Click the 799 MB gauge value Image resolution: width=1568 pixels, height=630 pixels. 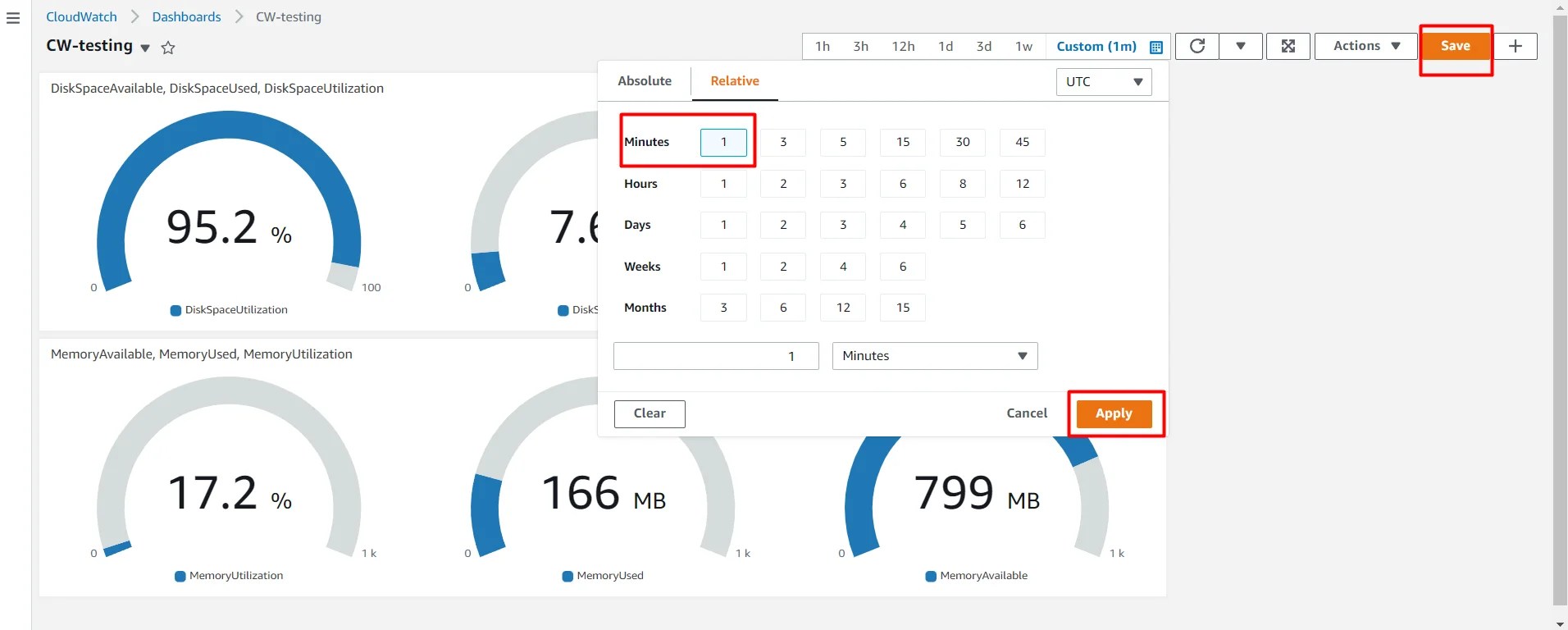point(977,493)
